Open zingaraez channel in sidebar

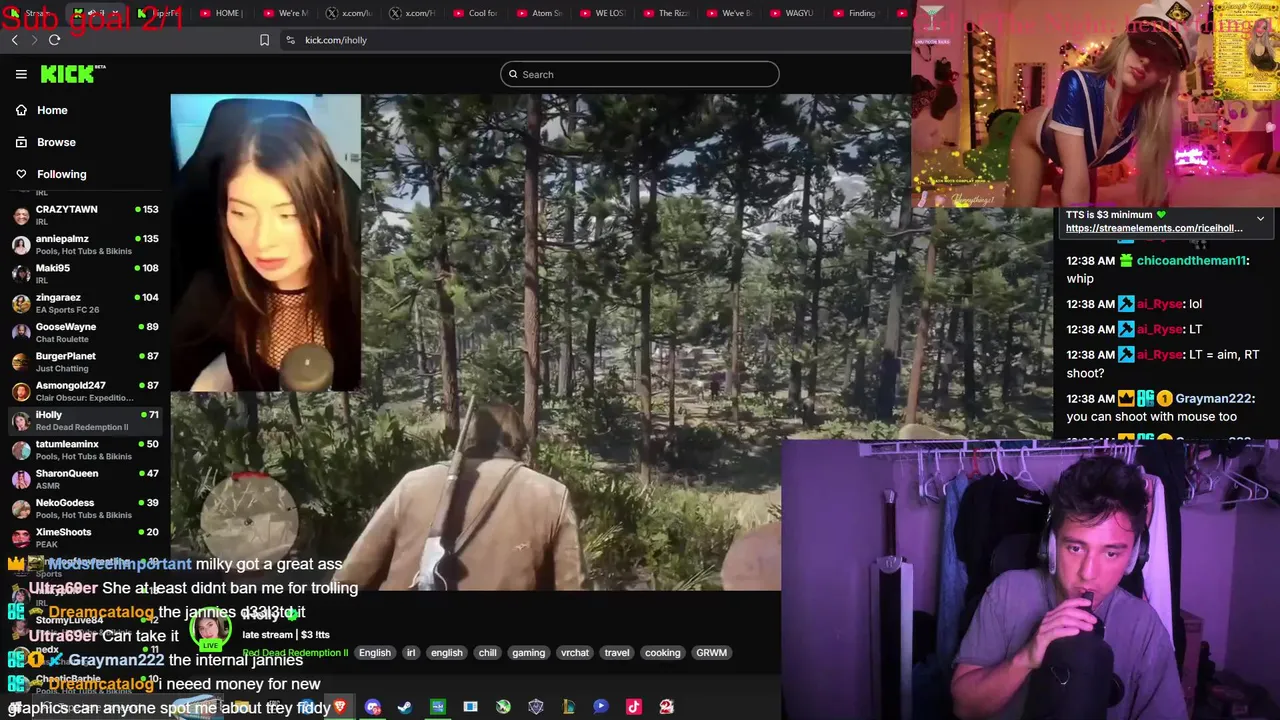point(86,303)
